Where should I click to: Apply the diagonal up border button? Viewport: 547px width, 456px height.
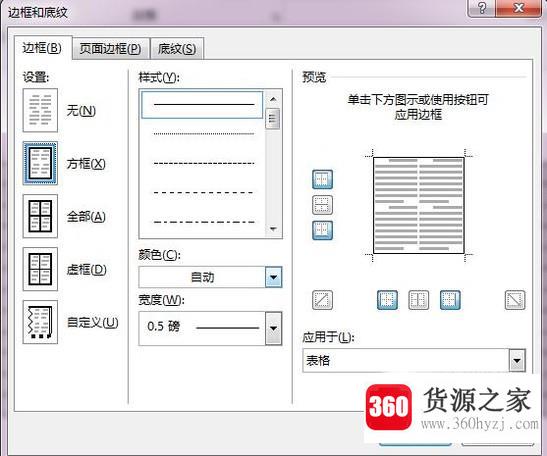pyautogui.click(x=322, y=300)
